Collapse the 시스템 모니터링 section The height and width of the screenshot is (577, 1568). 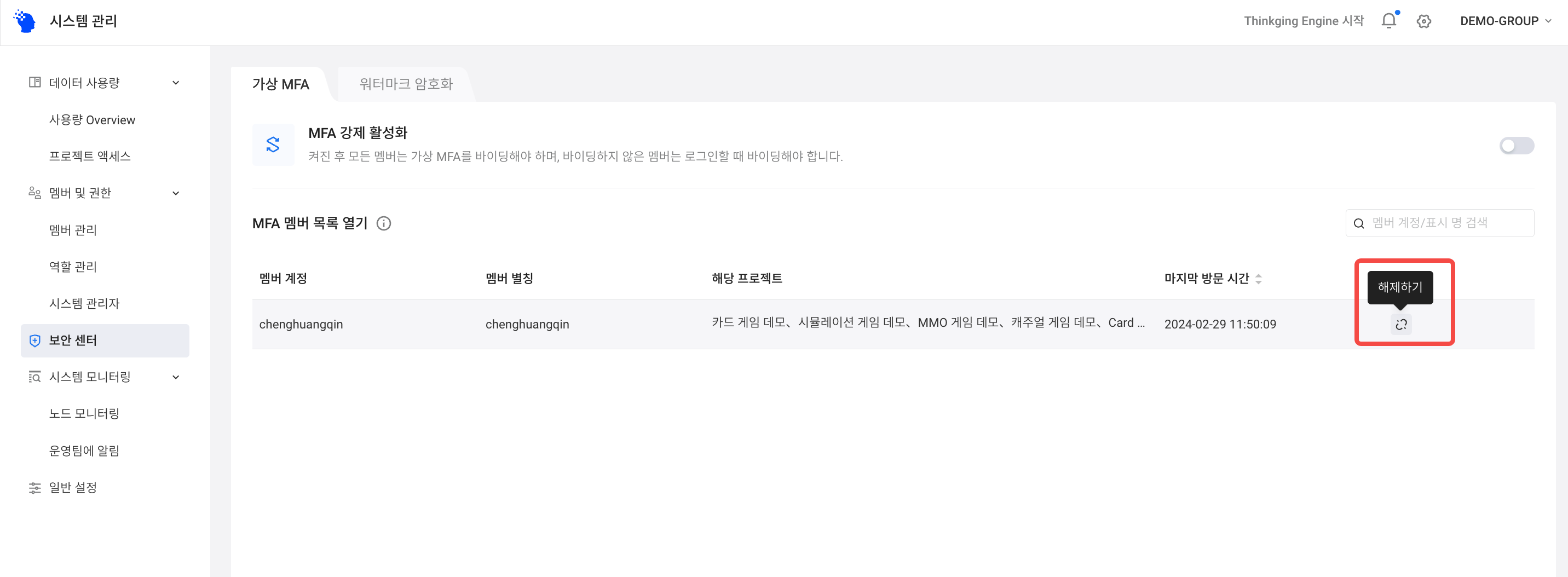(176, 377)
